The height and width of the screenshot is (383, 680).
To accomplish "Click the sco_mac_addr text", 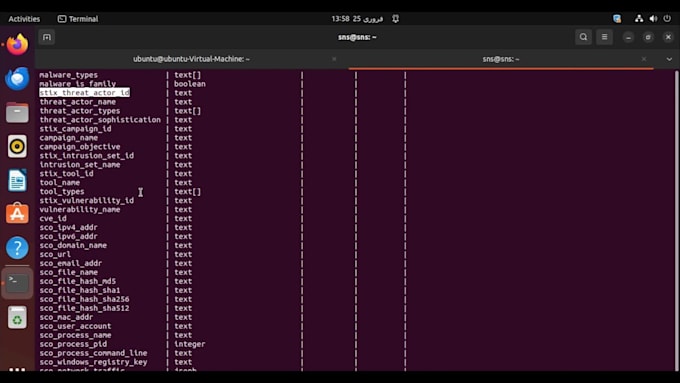I will [x=66, y=317].
